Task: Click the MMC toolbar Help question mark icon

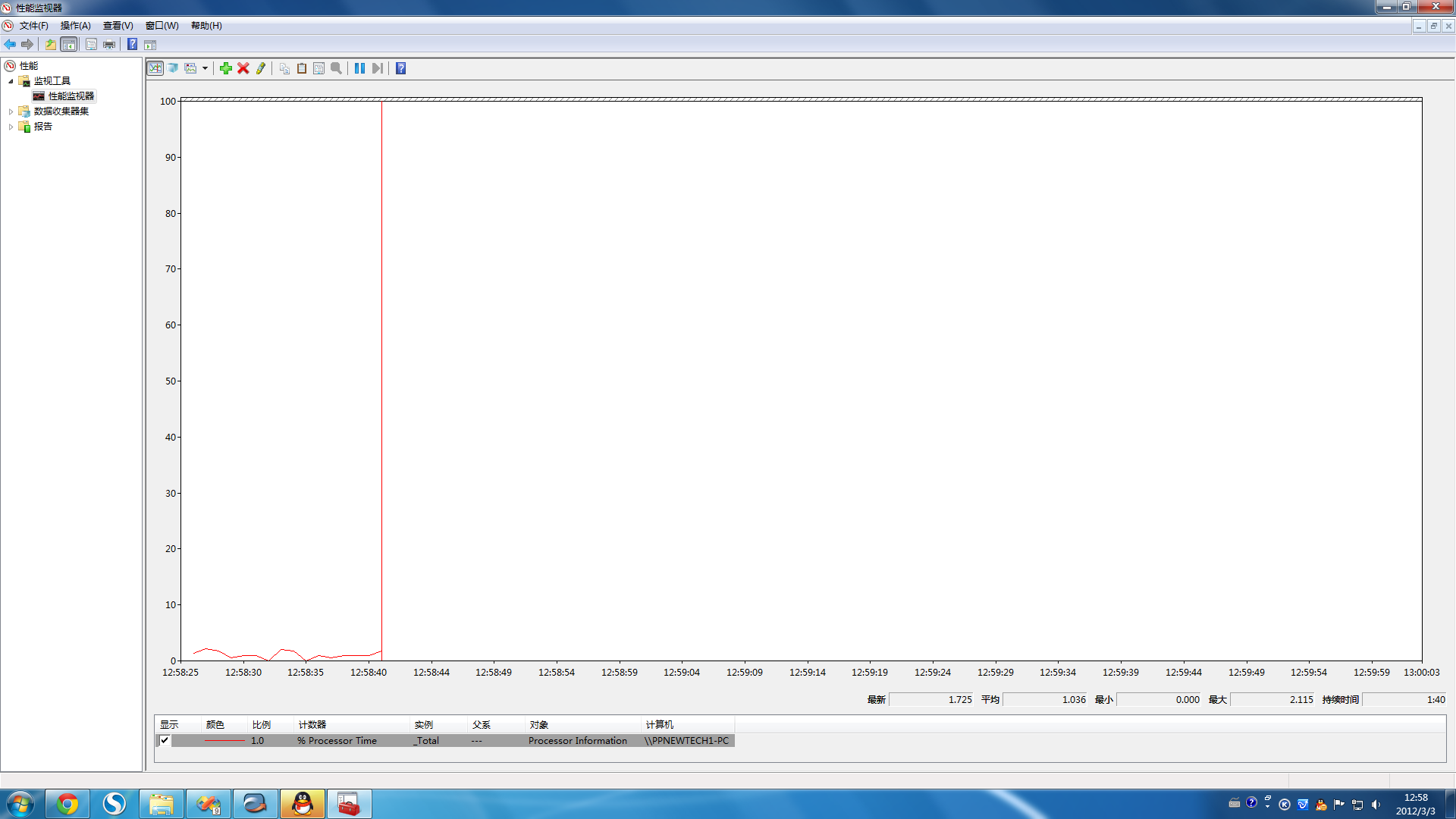Action: pos(132,45)
